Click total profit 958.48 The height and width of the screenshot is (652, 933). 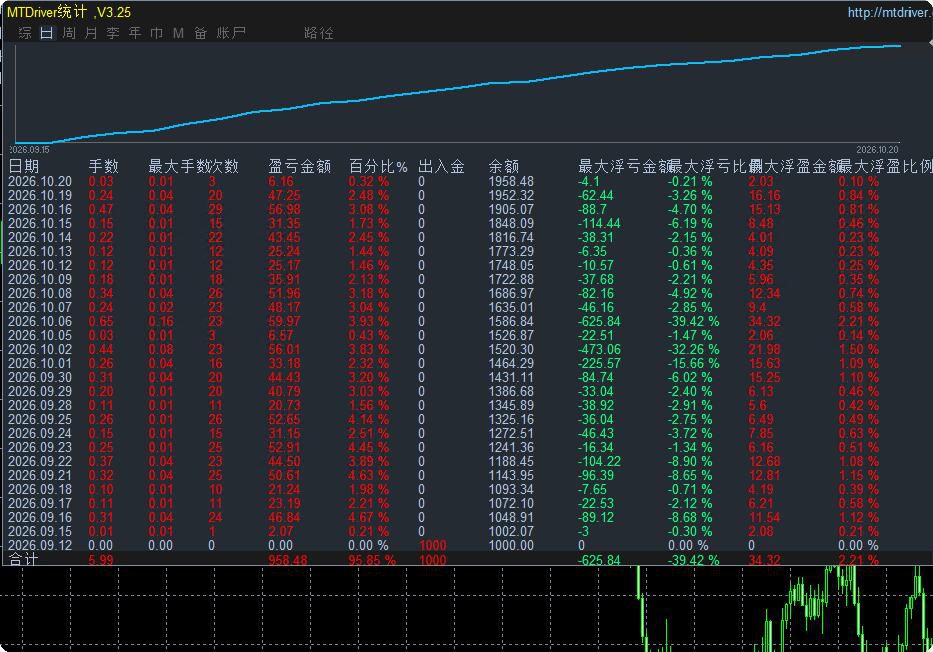pos(288,560)
